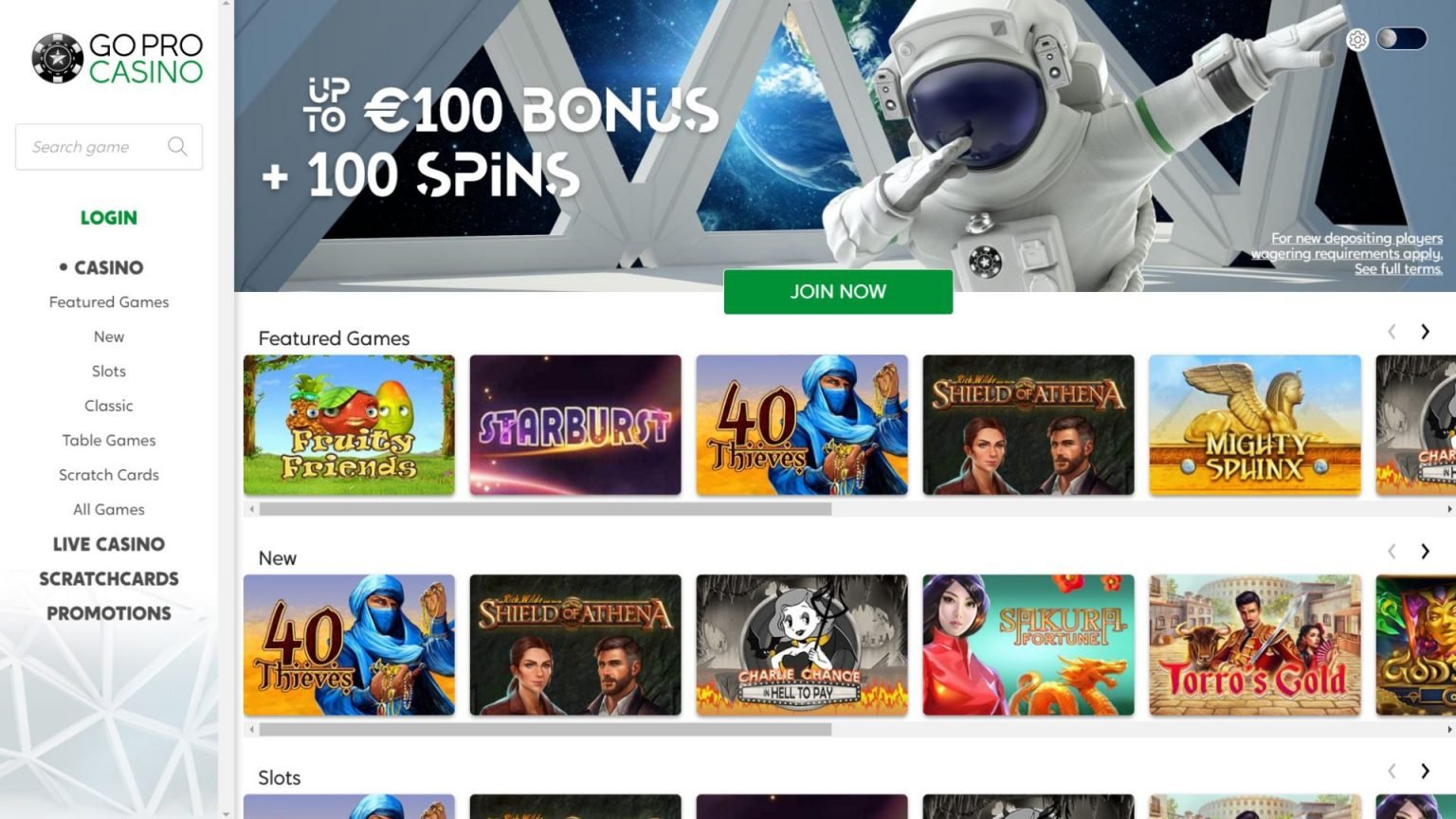Select Table Games in the sidebar
The image size is (1456, 819).
(x=109, y=440)
